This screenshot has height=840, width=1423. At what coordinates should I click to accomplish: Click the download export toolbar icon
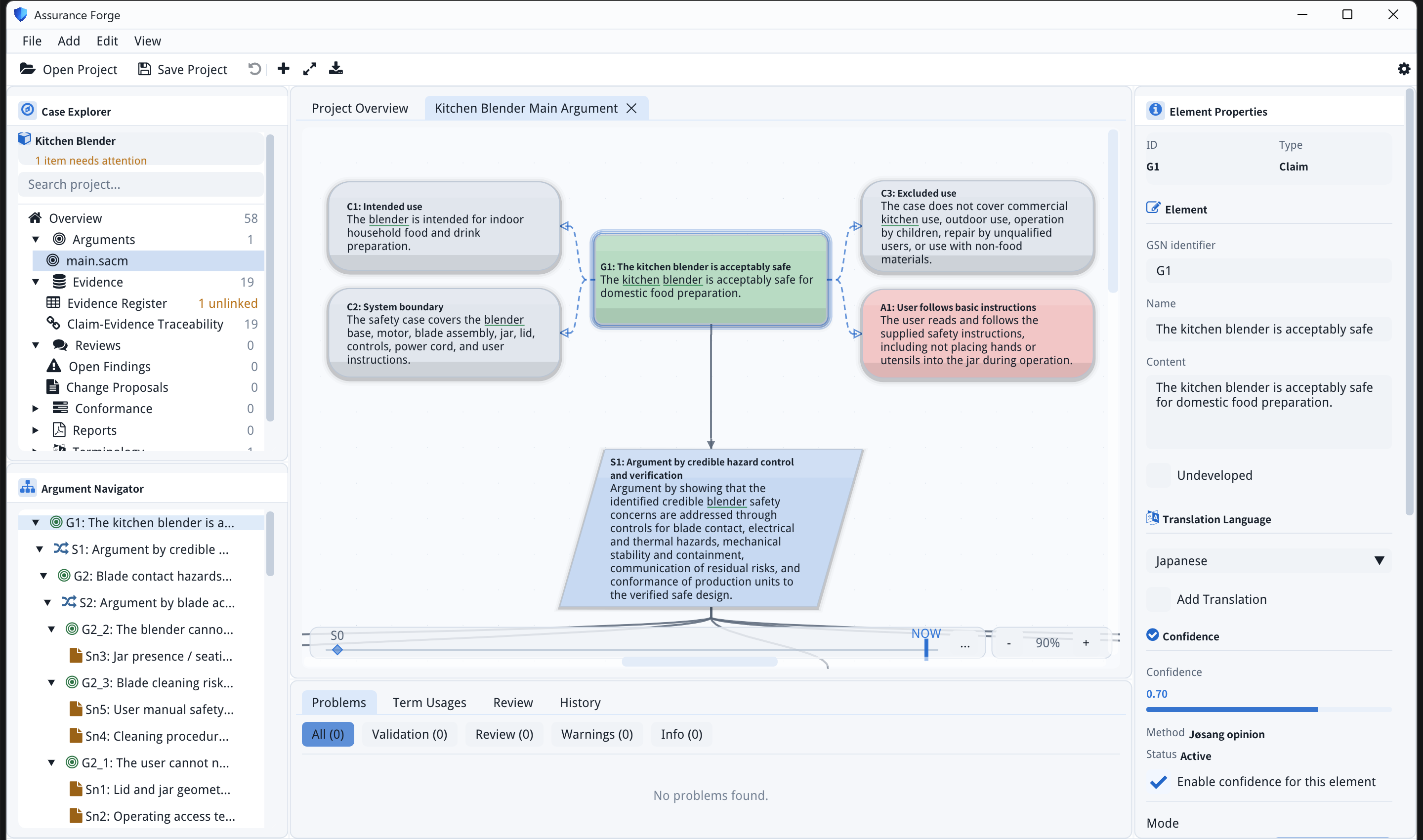(335, 69)
